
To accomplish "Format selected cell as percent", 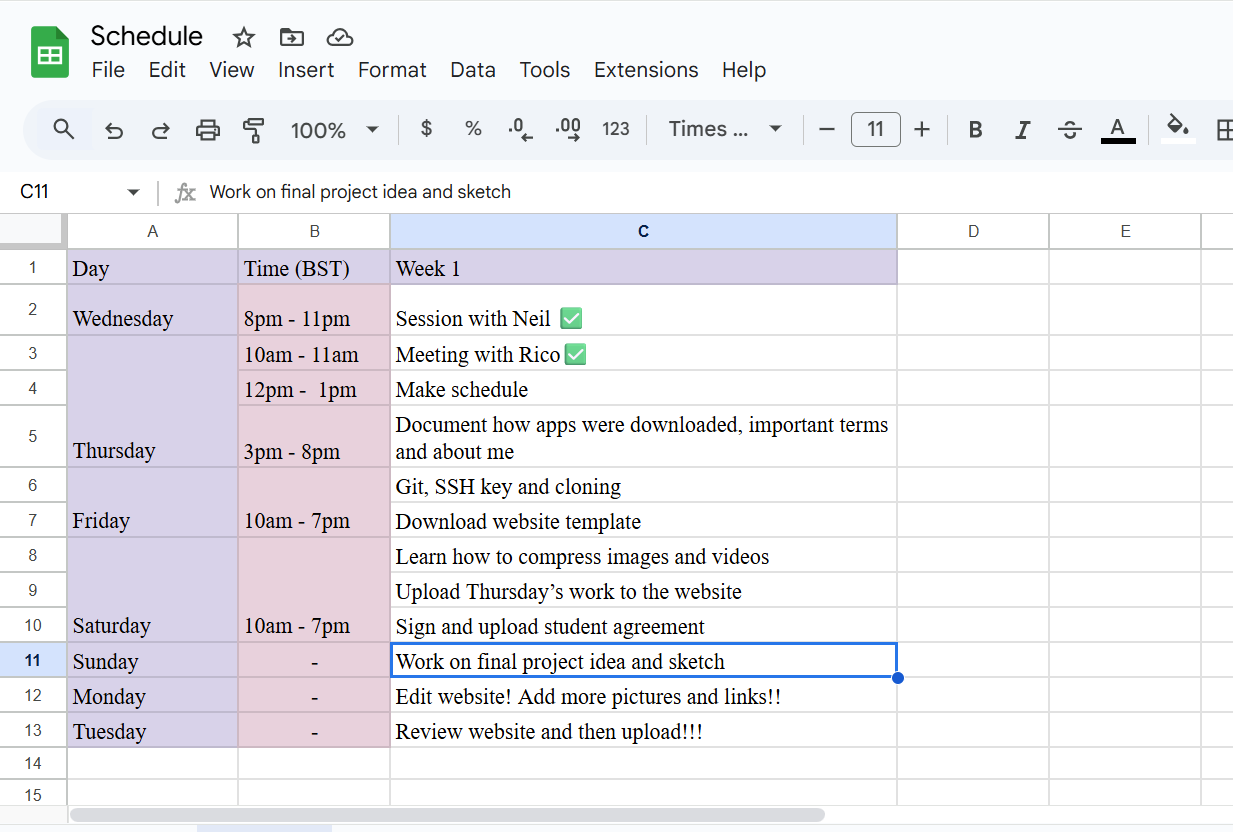I will pyautogui.click(x=472, y=129).
